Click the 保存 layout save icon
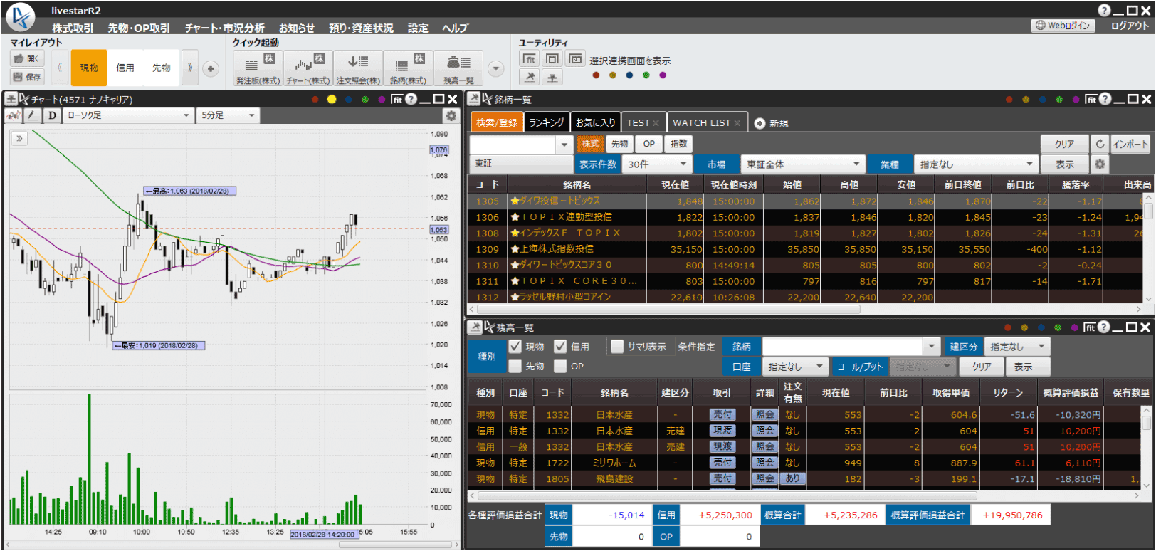 point(28,75)
